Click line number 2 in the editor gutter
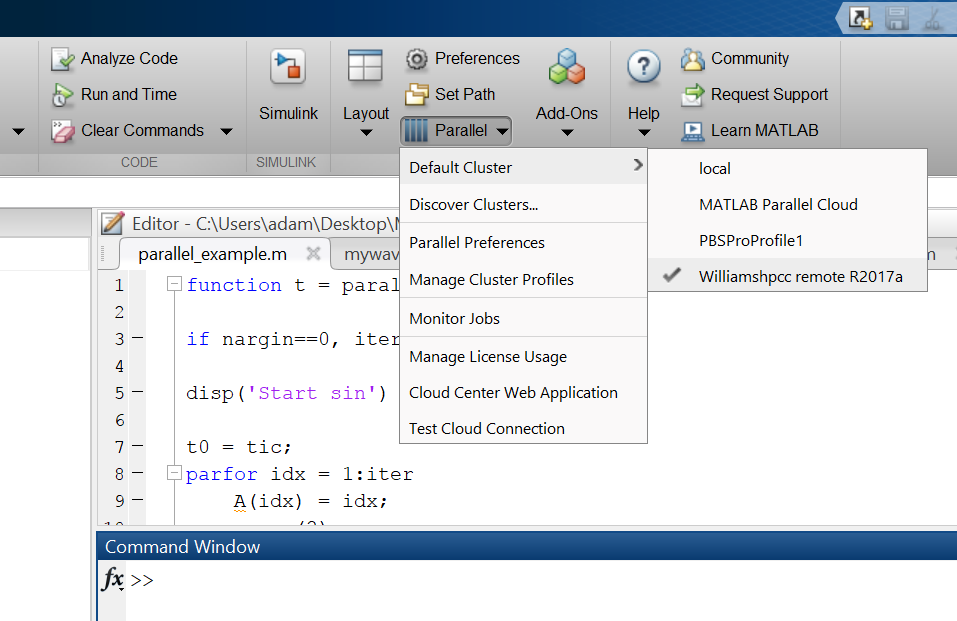 coord(119,312)
